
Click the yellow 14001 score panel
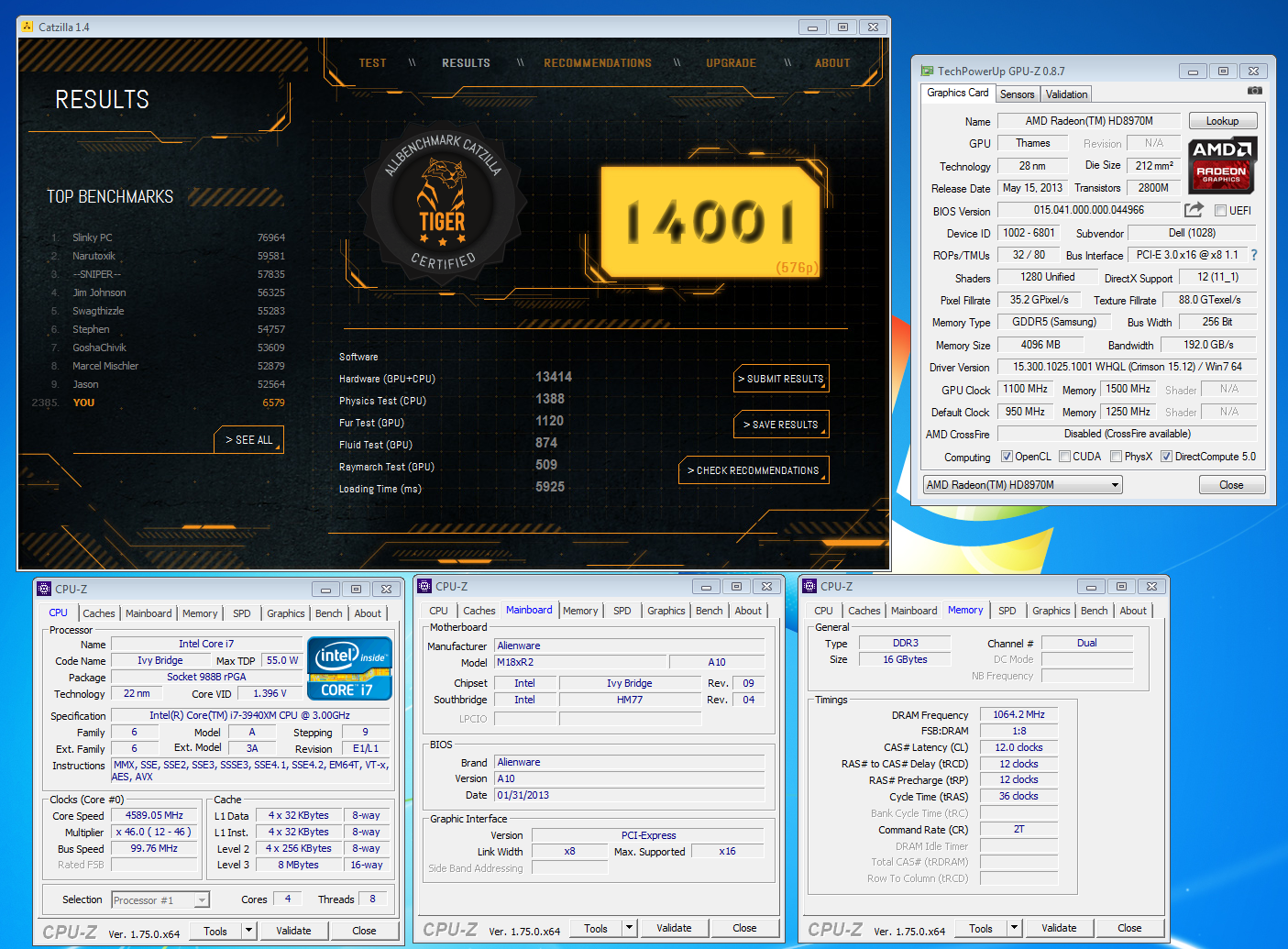(711, 221)
